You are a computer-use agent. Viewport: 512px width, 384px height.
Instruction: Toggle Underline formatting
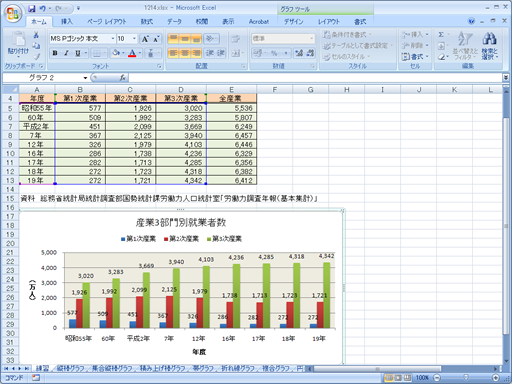pos(78,53)
